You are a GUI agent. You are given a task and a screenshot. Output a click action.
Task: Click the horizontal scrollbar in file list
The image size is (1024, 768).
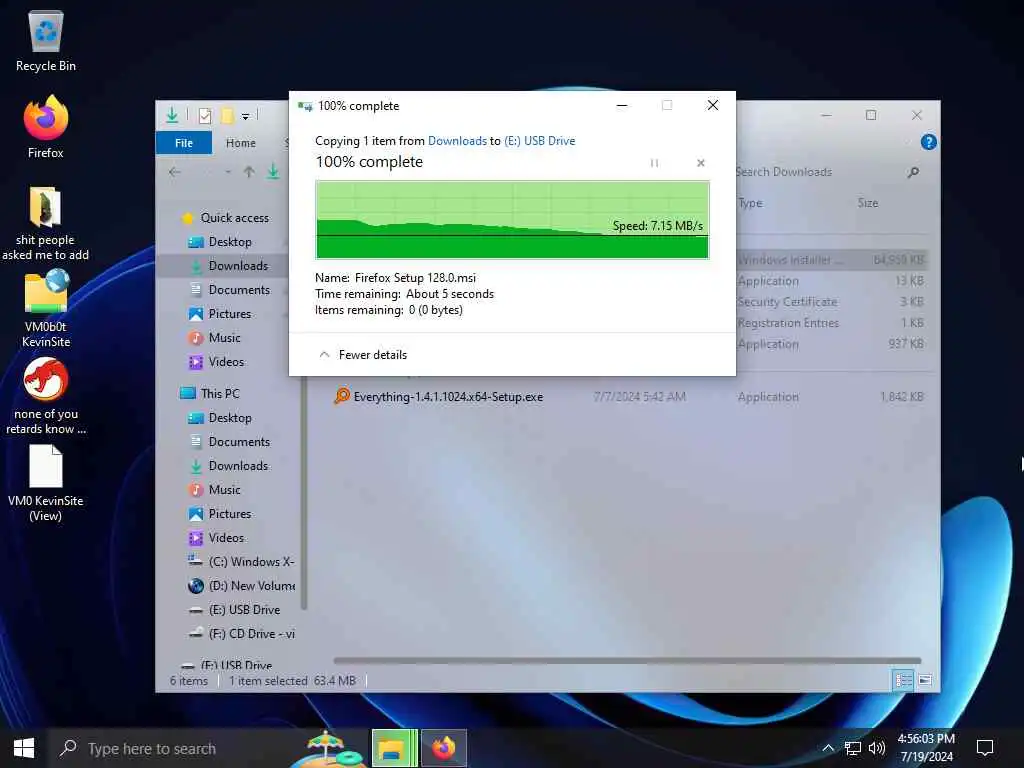(x=627, y=661)
